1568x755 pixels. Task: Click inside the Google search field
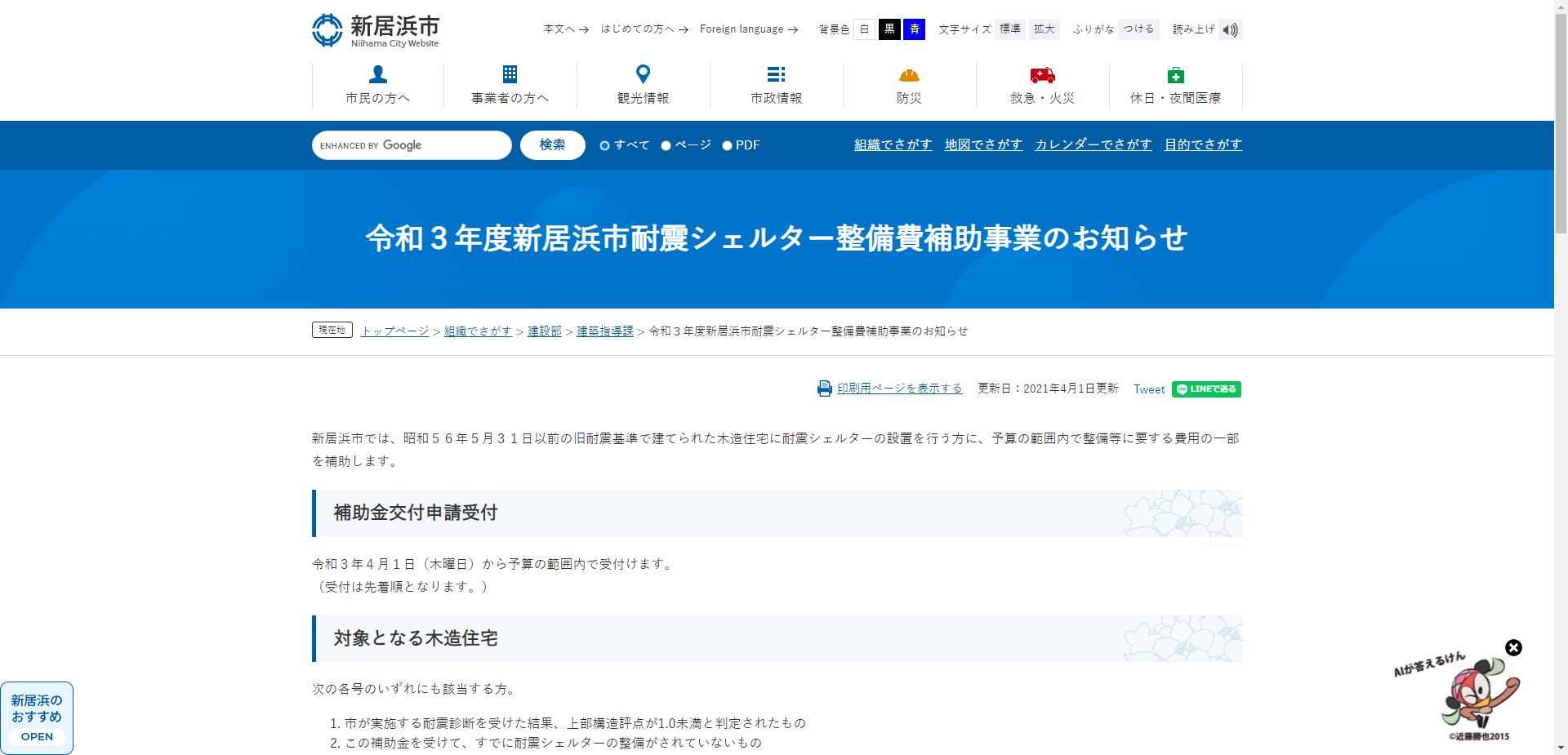pos(411,144)
